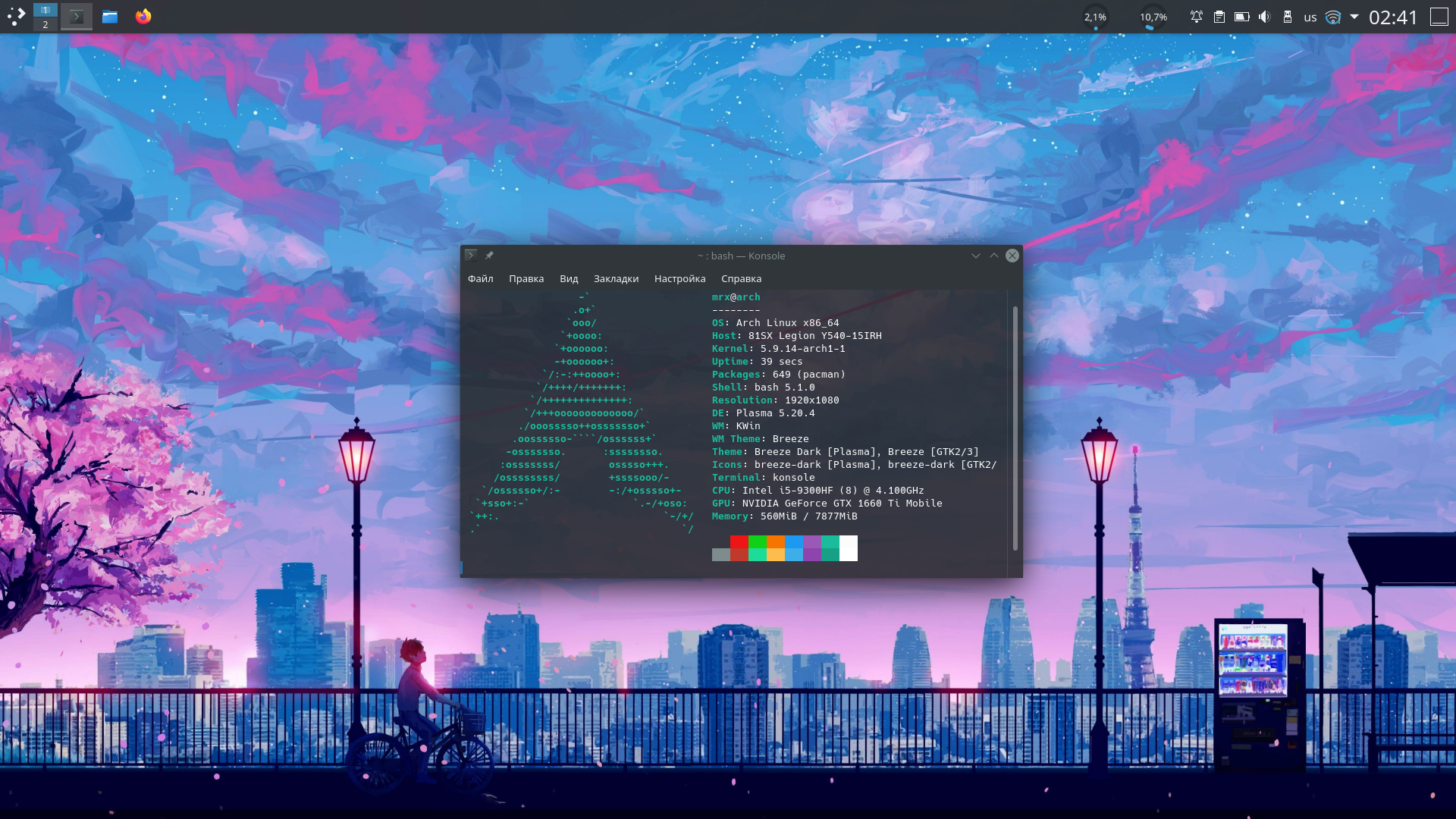Click the 'mrx@arch' title text
1456x819 pixels.
[x=736, y=297]
